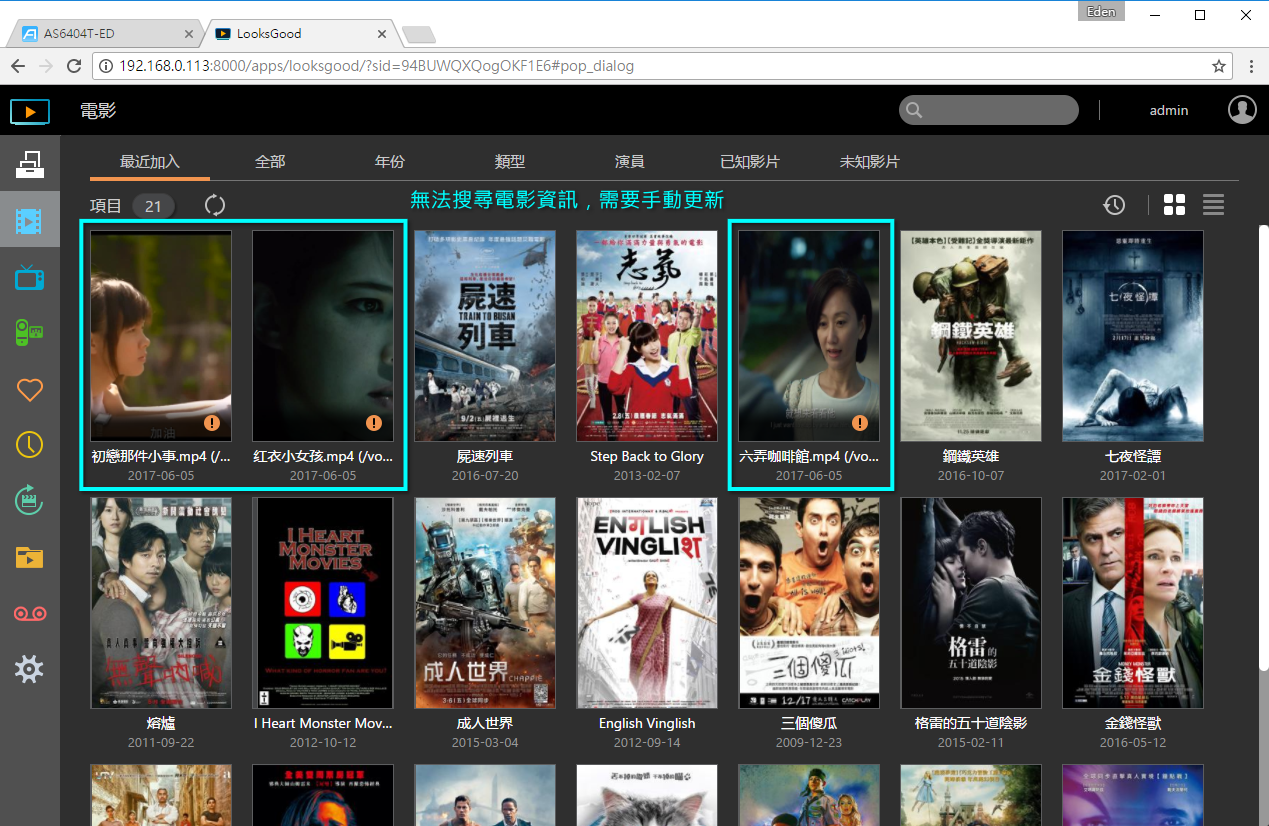Select the 未知影片 tab
The height and width of the screenshot is (826, 1269).
click(x=870, y=162)
